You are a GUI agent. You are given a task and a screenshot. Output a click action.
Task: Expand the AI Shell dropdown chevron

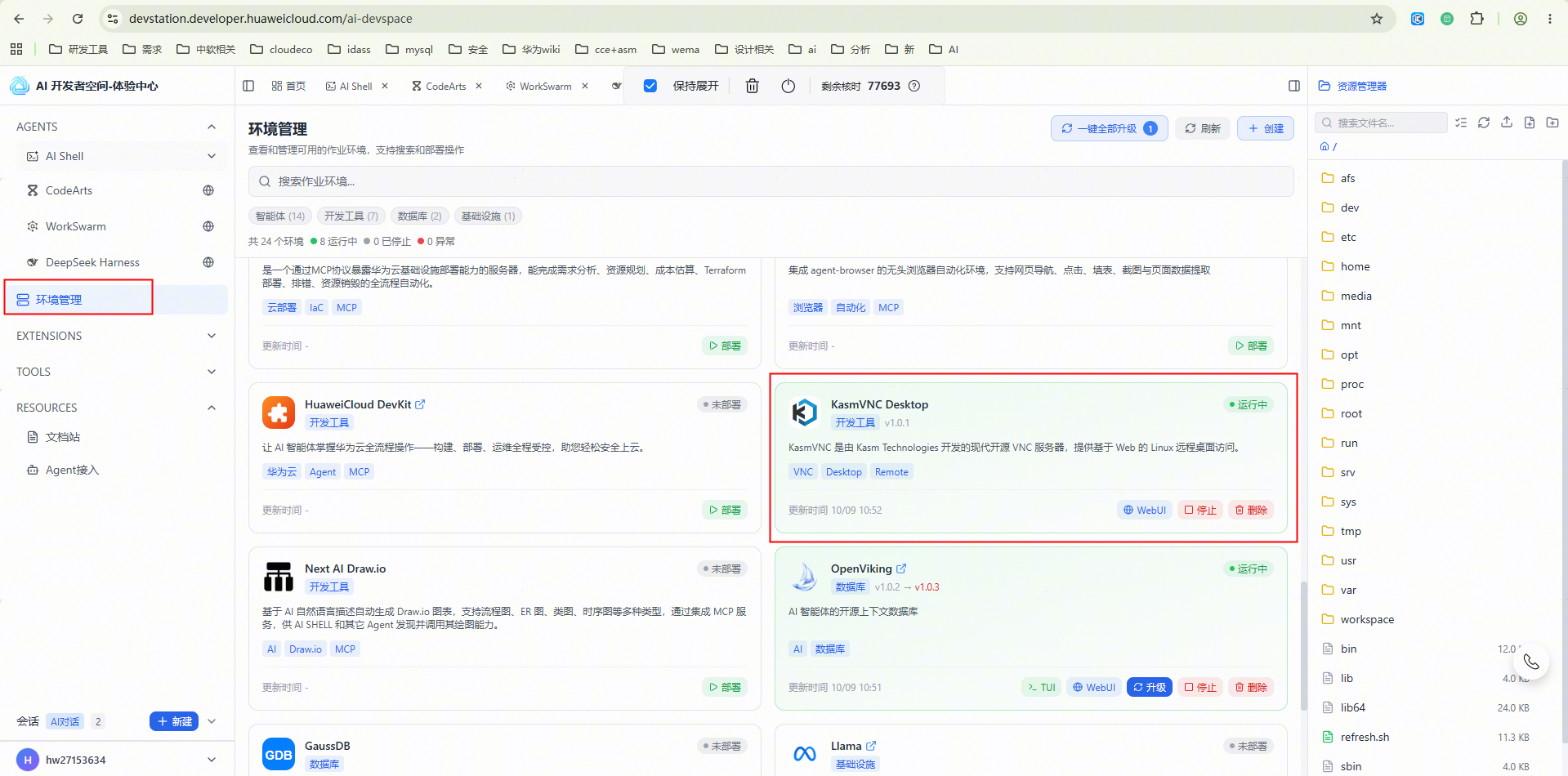pyautogui.click(x=212, y=156)
